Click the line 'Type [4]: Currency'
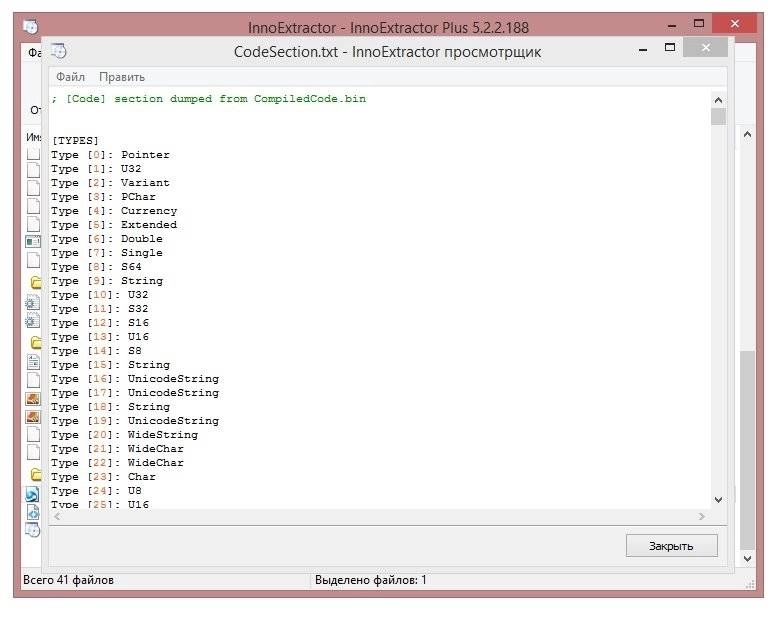The height and width of the screenshot is (617, 781). tap(114, 210)
